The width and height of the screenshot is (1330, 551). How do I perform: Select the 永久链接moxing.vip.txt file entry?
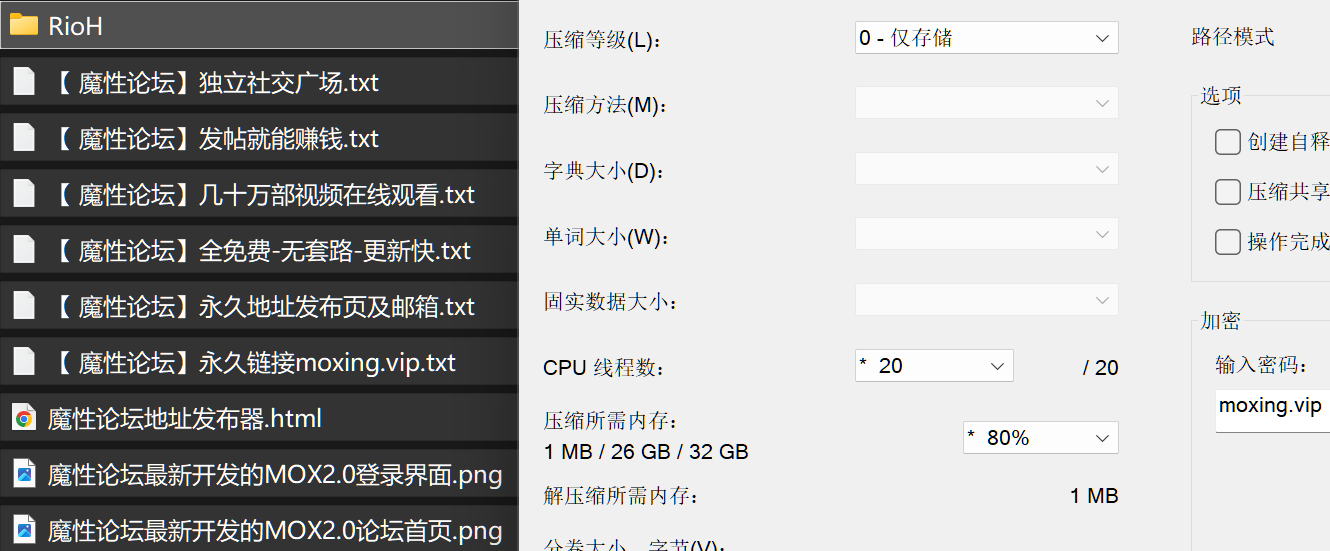coord(259,362)
